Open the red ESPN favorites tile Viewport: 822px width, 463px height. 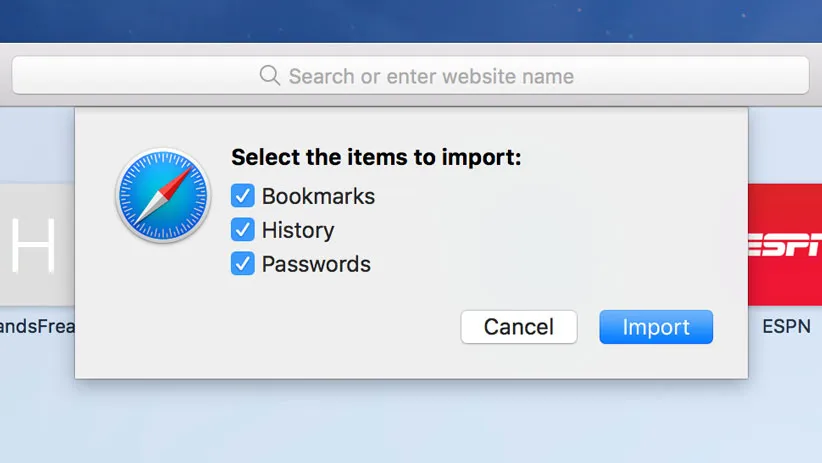click(785, 245)
